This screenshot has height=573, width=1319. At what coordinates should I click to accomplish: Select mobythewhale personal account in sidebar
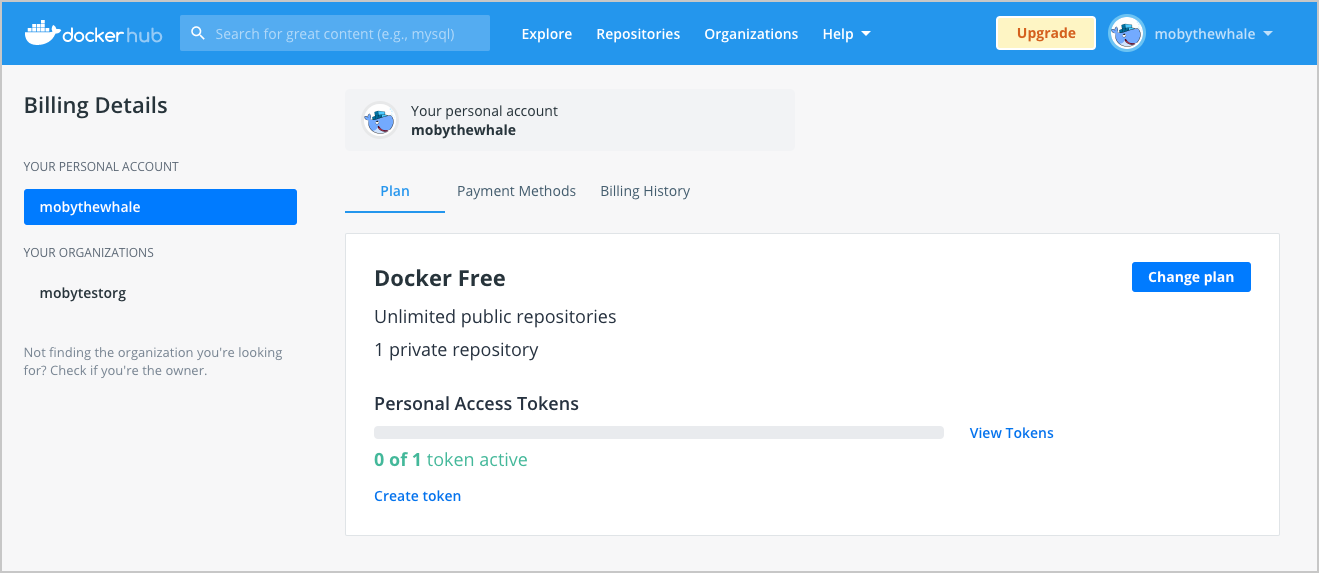(x=160, y=207)
